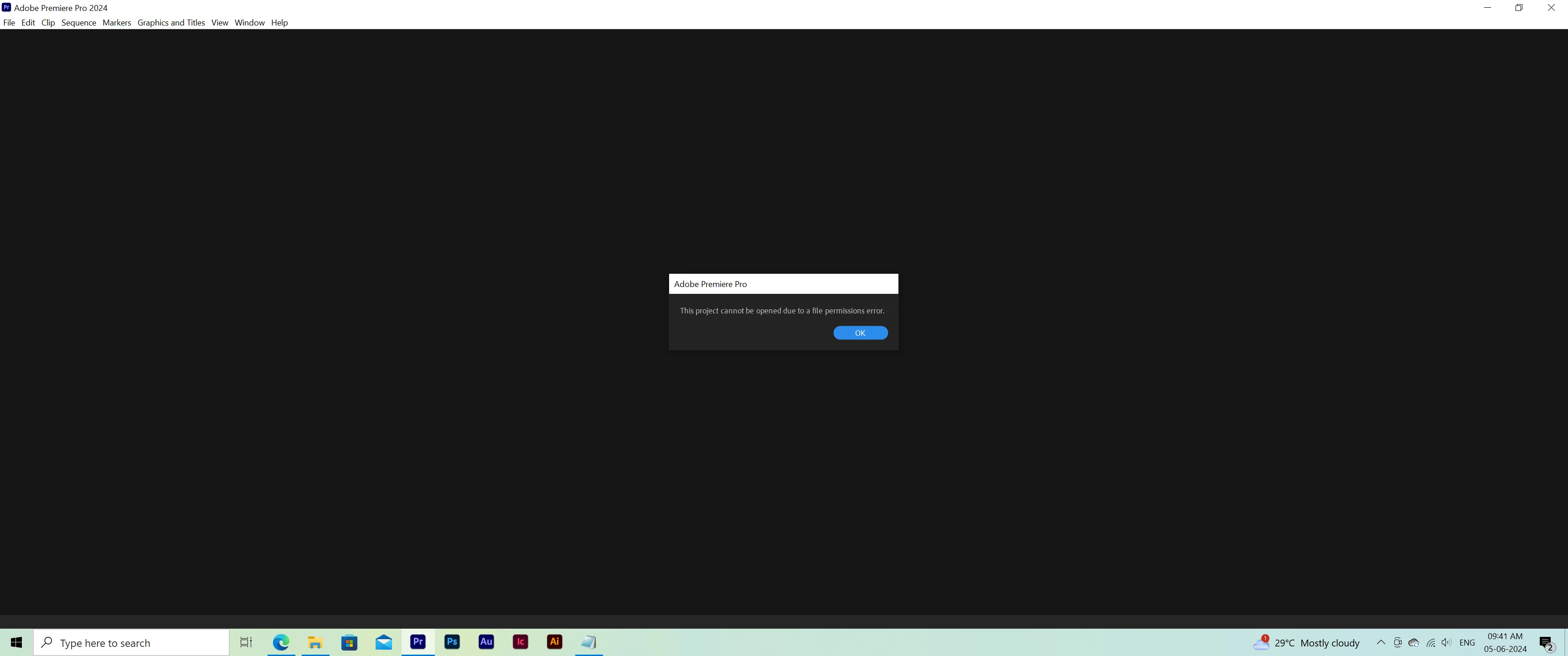The image size is (1568, 656).
Task: Click OK in the permissions error dialog
Action: pyautogui.click(x=860, y=333)
